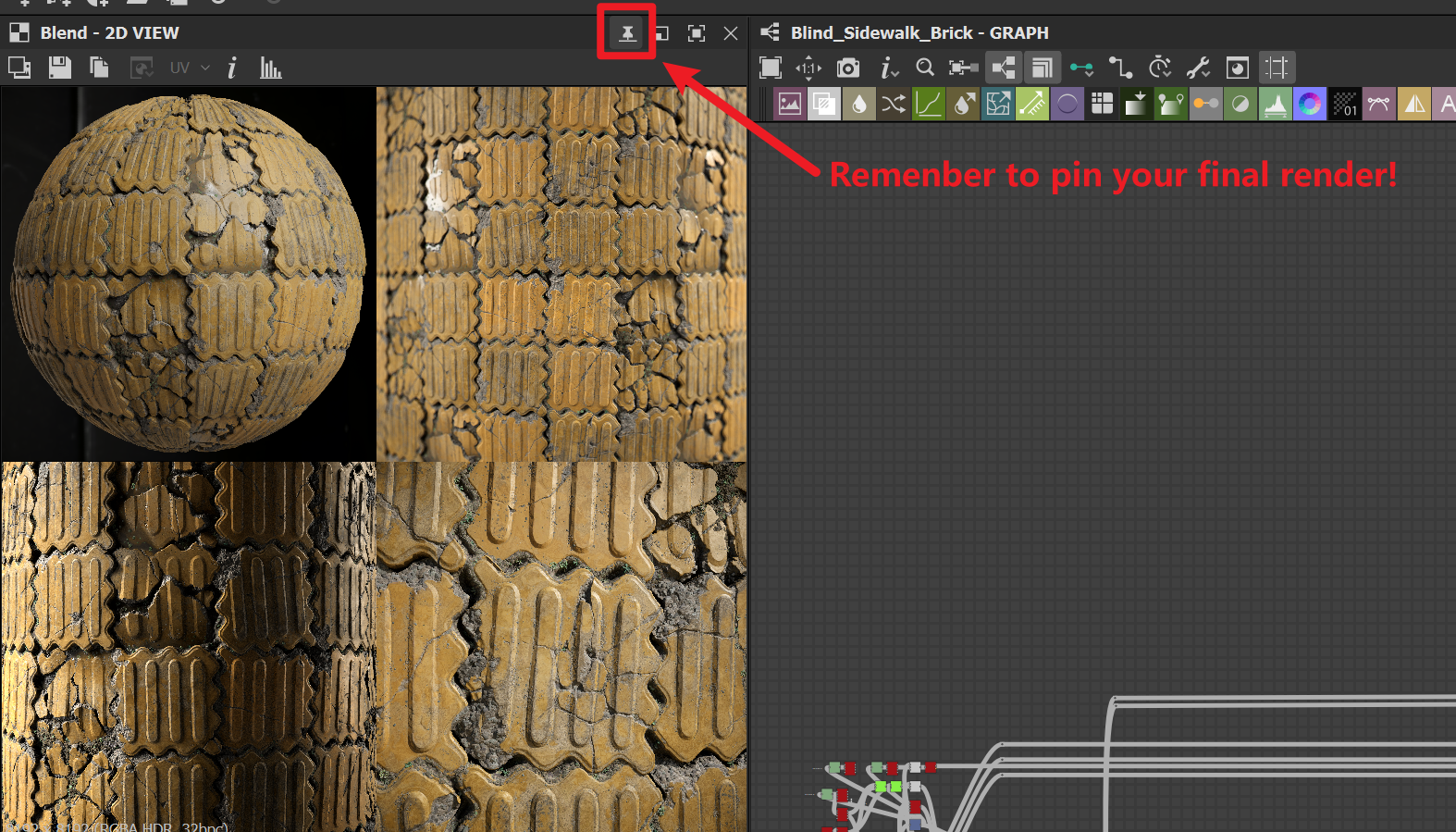Click the overlapping-squares icon in 2D View toolbar
Viewport: 1456px width, 832px height.
19,68
